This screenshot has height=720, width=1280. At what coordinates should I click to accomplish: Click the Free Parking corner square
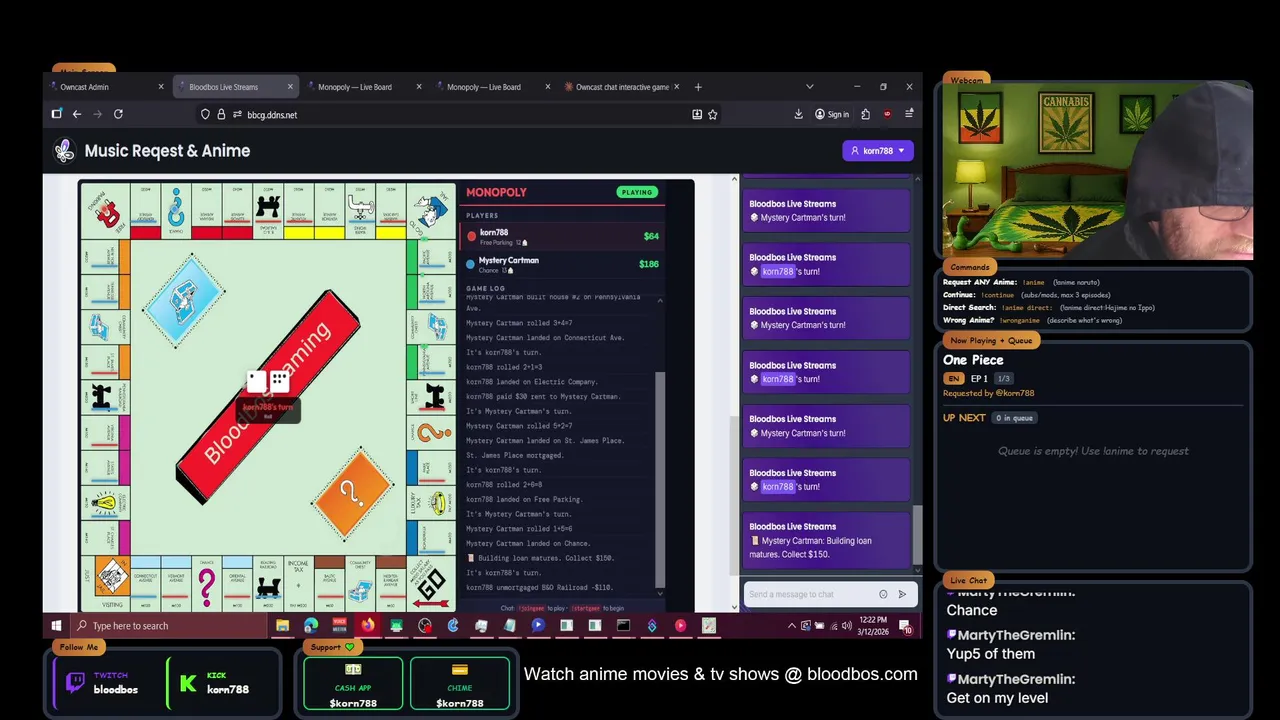point(106,211)
